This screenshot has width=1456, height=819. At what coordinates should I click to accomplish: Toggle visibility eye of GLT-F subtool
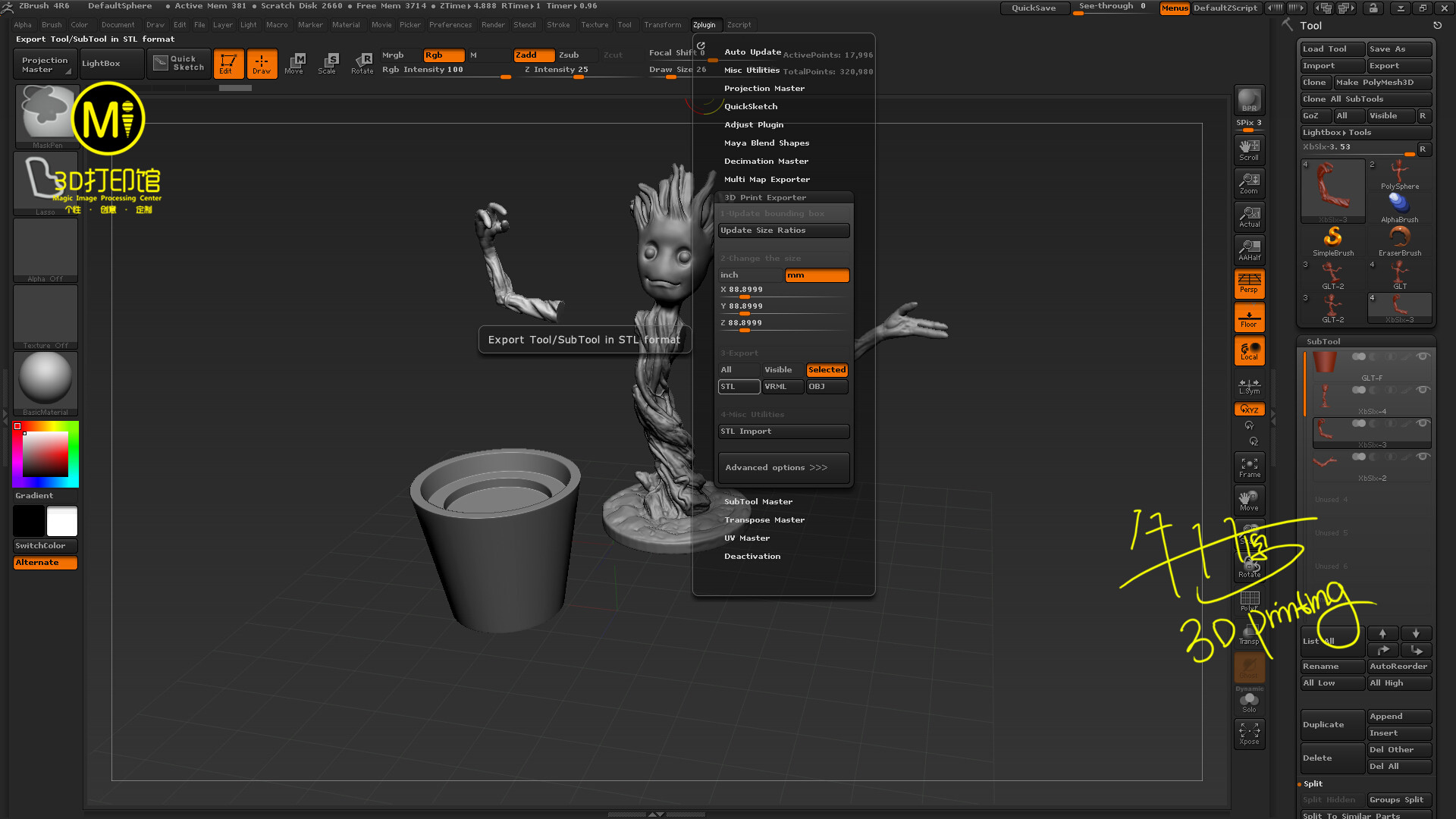(x=1423, y=356)
